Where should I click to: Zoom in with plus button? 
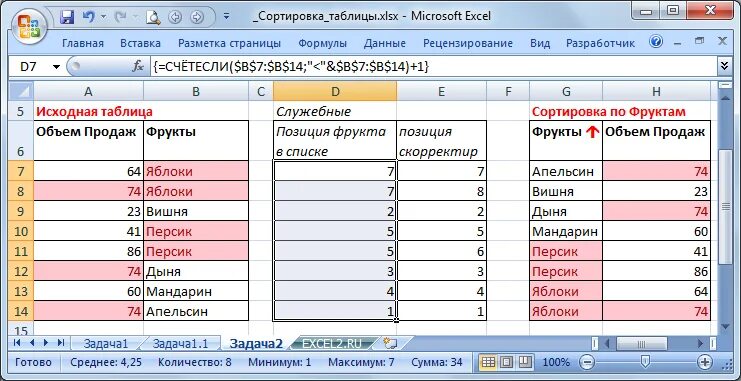705,363
